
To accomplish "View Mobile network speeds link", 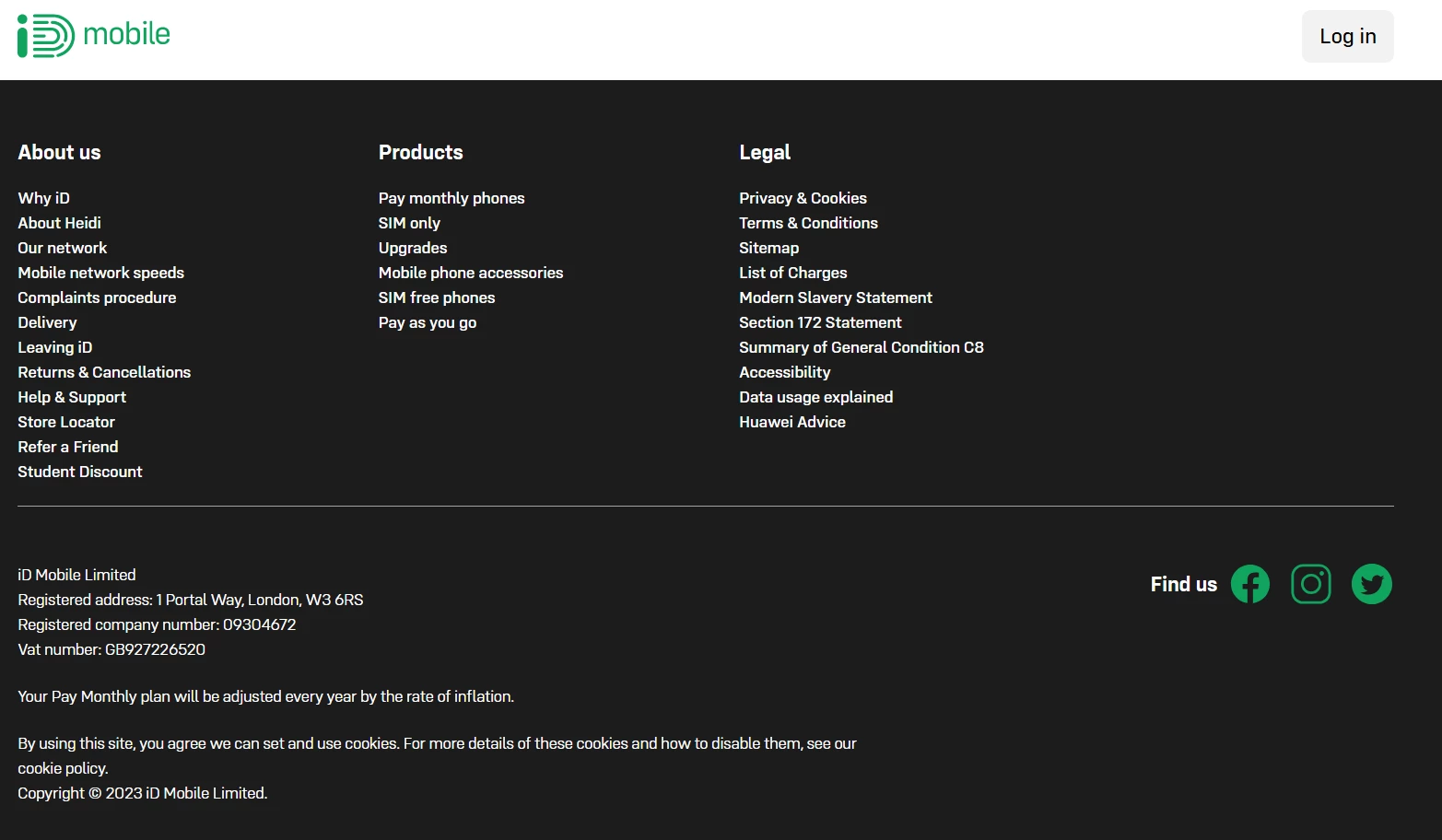I will pyautogui.click(x=101, y=273).
